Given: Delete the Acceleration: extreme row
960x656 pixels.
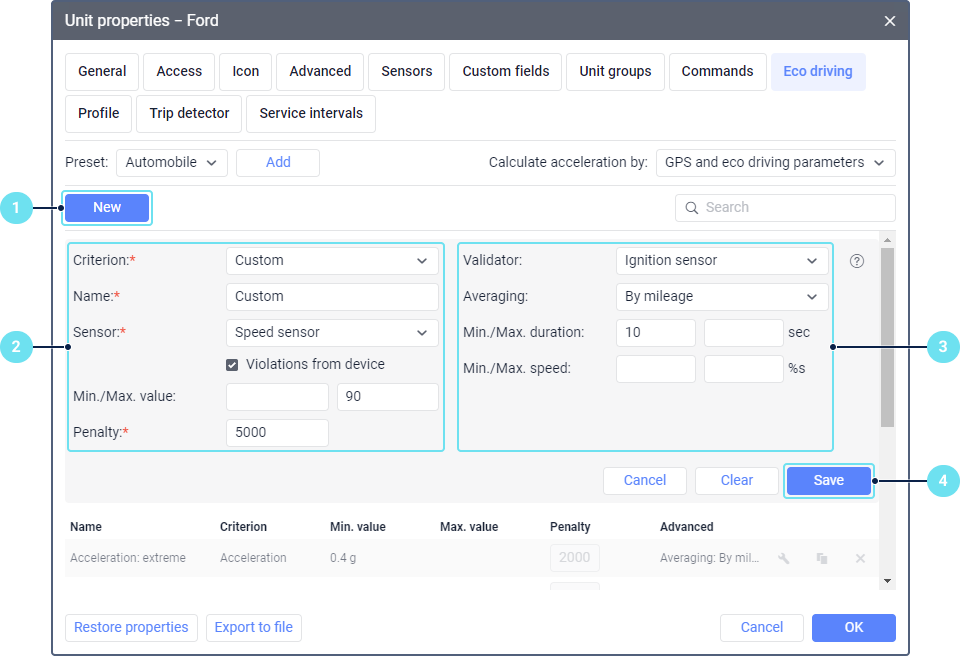Looking at the screenshot, I should pyautogui.click(x=860, y=558).
